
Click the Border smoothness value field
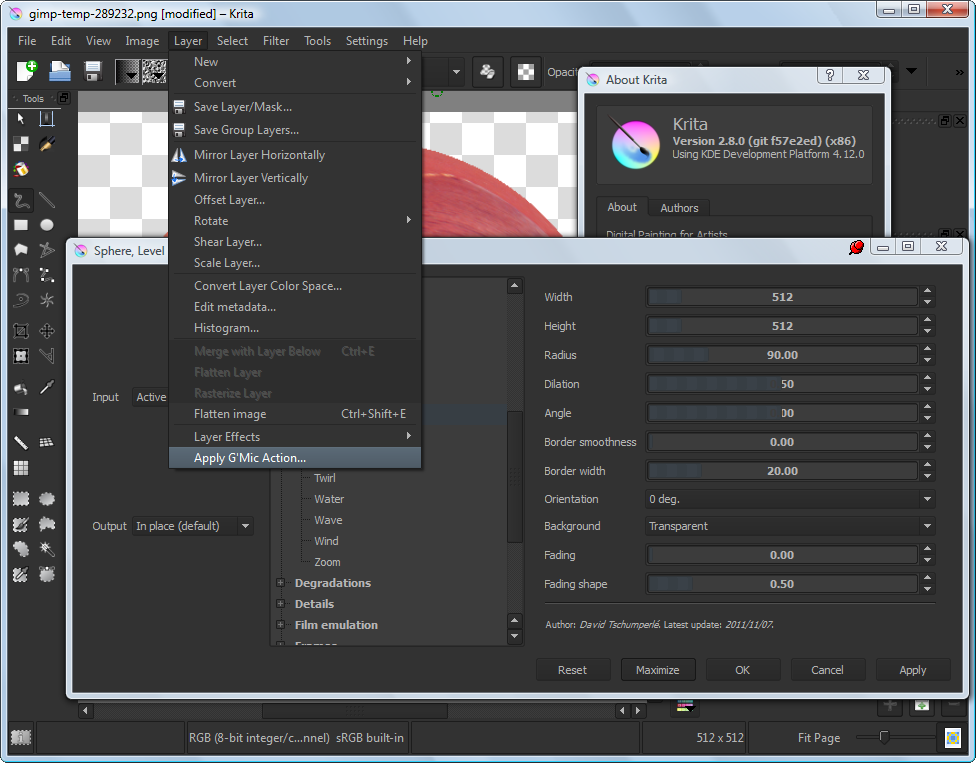point(782,442)
